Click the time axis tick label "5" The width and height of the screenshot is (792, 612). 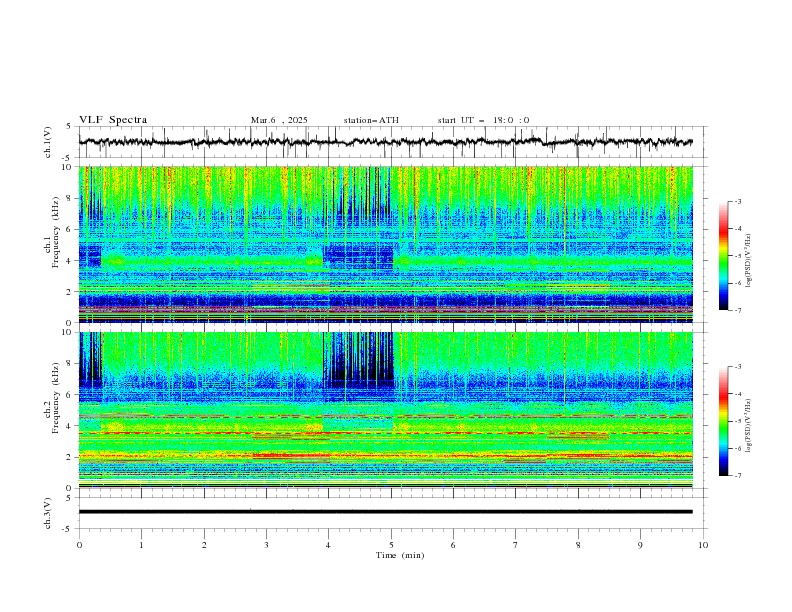(391, 545)
